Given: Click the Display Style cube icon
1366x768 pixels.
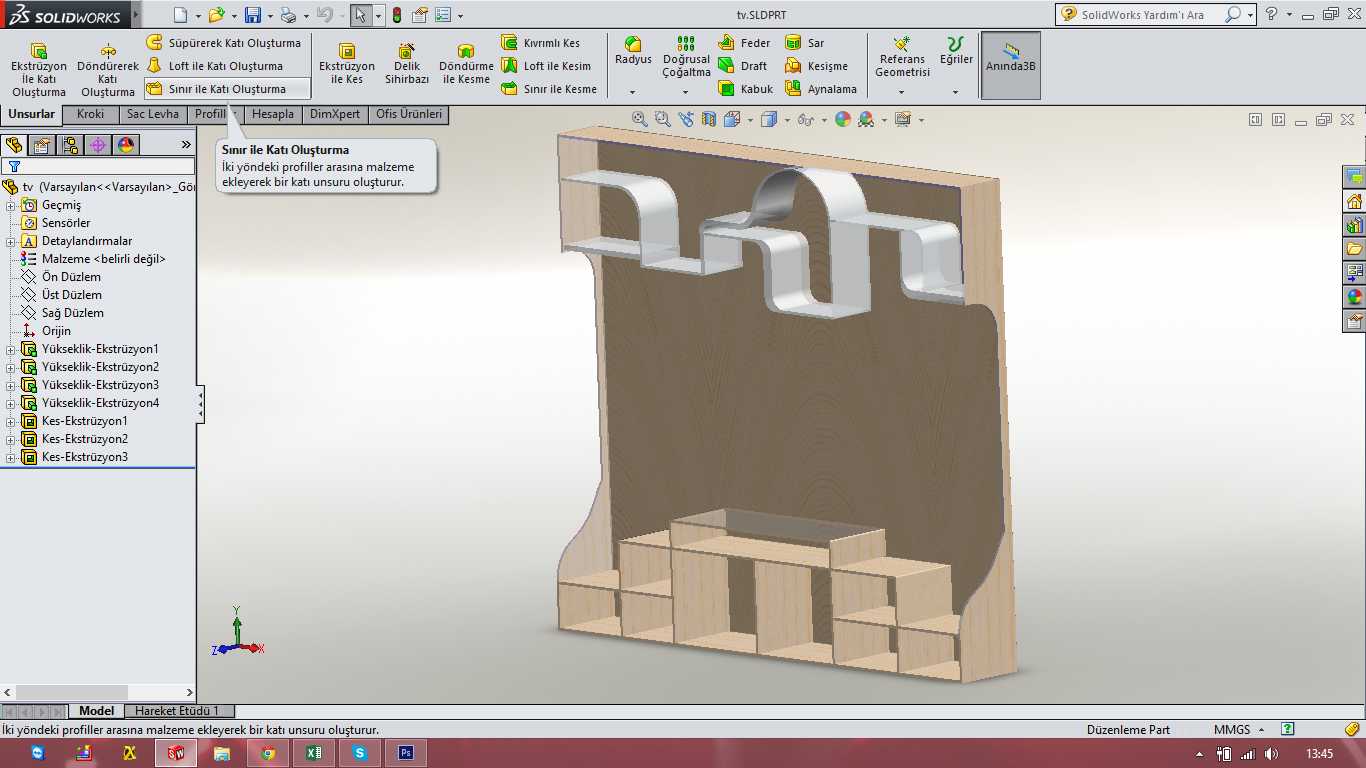Looking at the screenshot, I should pos(768,119).
